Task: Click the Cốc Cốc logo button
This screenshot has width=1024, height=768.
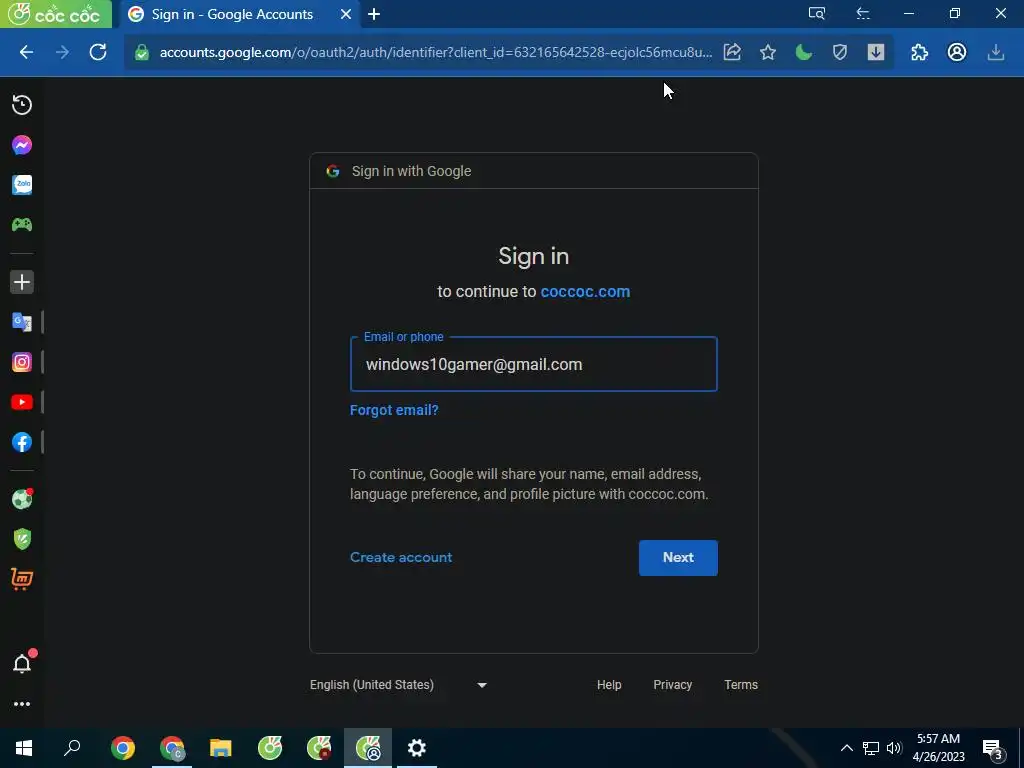Action: click(56, 14)
